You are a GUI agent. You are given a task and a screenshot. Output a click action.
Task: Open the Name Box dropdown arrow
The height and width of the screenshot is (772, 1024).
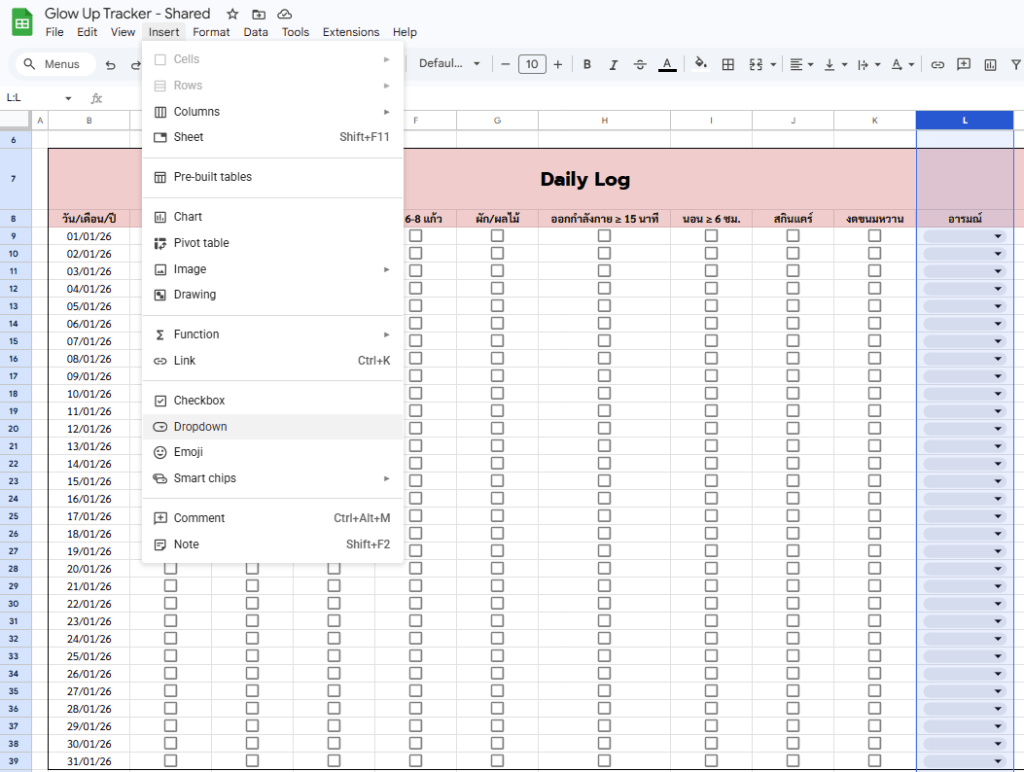point(68,98)
